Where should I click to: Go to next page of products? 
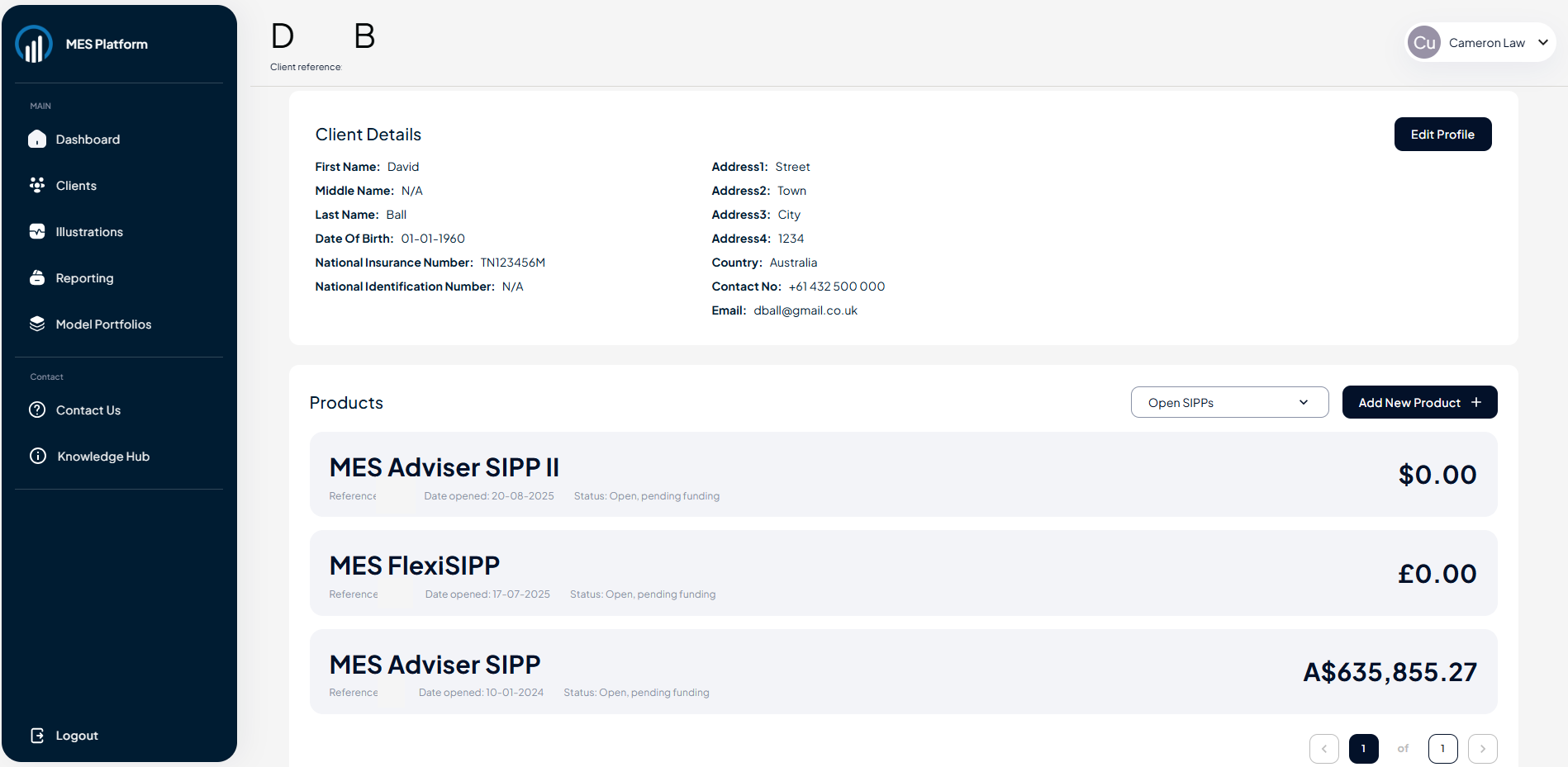(1482, 749)
